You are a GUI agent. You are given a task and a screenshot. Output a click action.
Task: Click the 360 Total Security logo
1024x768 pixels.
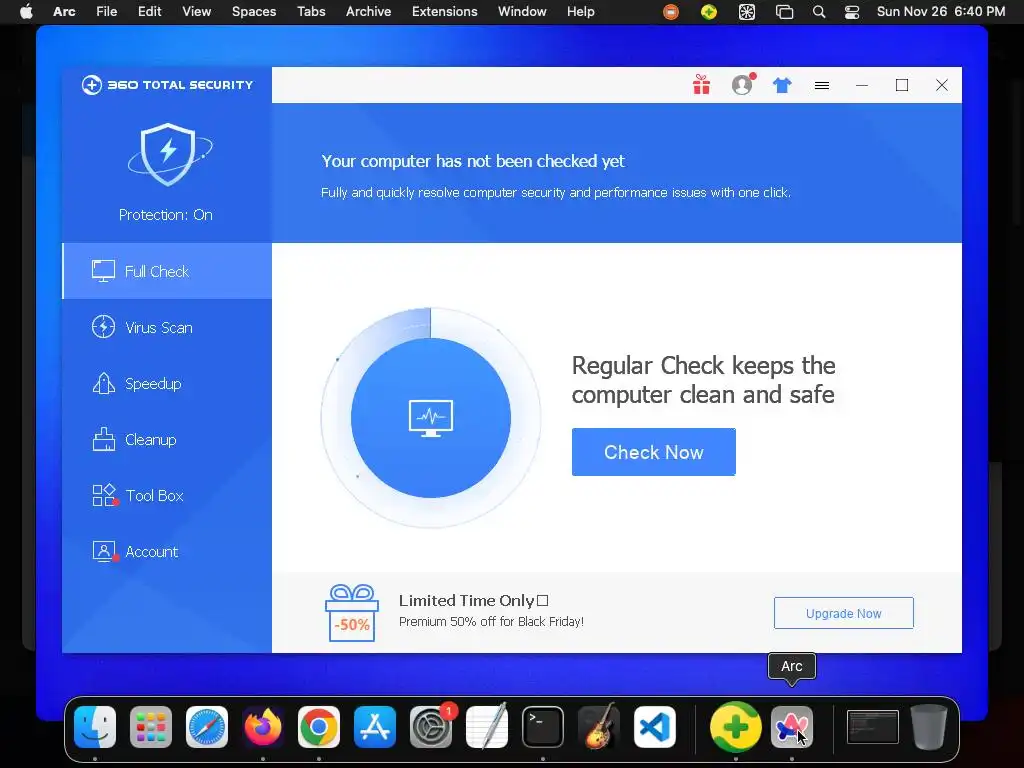coord(167,85)
